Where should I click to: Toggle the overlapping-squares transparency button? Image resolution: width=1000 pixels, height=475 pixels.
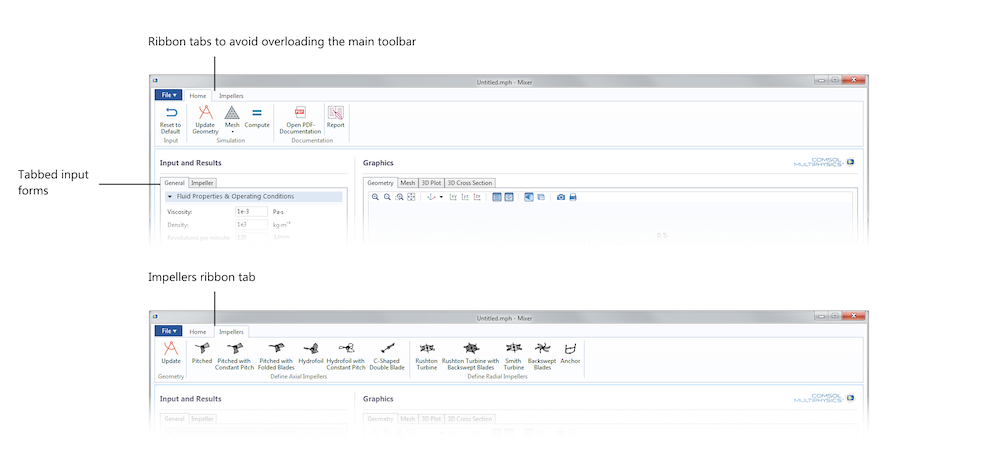click(541, 198)
